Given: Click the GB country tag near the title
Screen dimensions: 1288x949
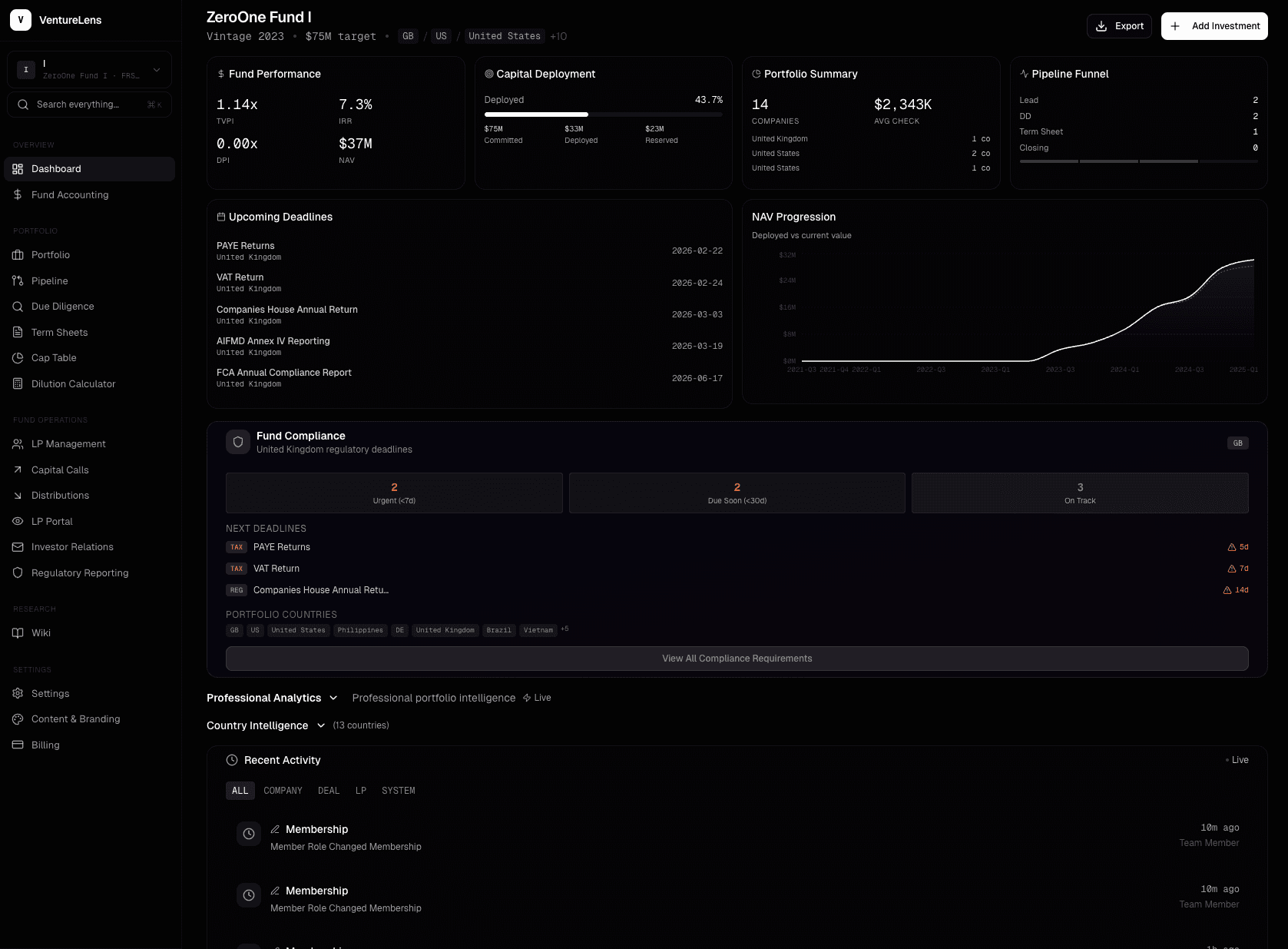Looking at the screenshot, I should (408, 35).
